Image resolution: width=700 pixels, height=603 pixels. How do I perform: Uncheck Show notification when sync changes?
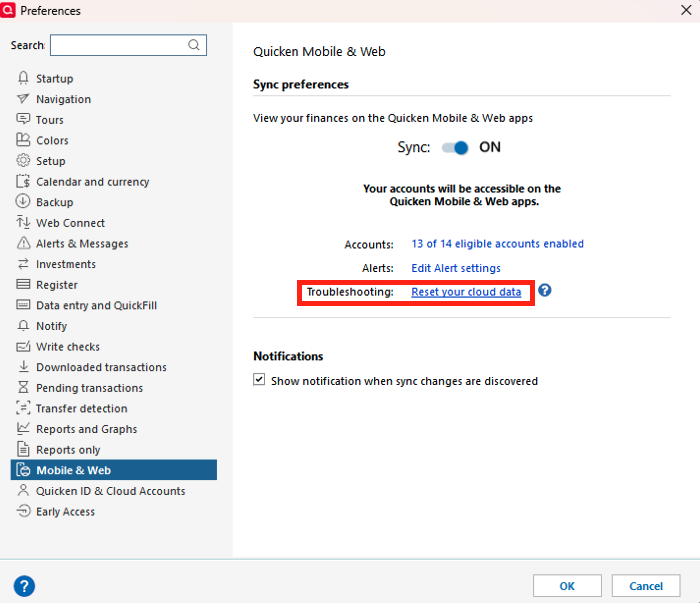pos(259,380)
